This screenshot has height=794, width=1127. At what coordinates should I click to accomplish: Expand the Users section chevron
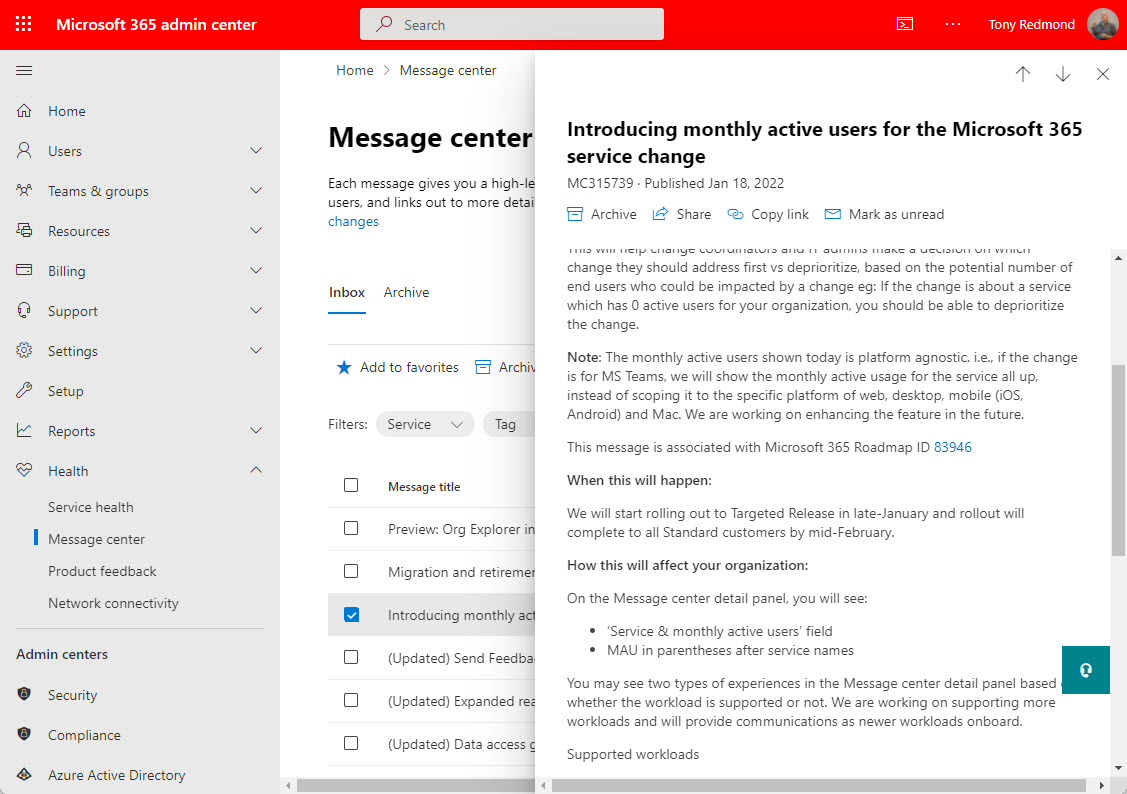pyautogui.click(x=256, y=150)
